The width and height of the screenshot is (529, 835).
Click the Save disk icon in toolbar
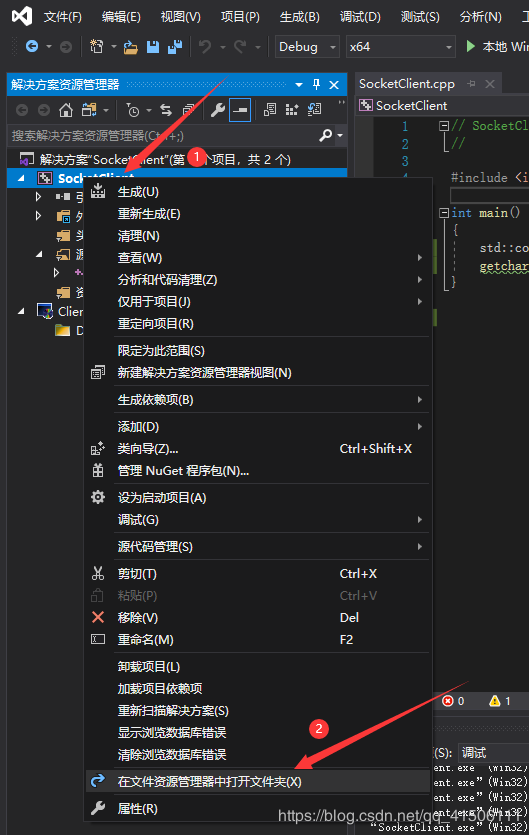[x=153, y=47]
